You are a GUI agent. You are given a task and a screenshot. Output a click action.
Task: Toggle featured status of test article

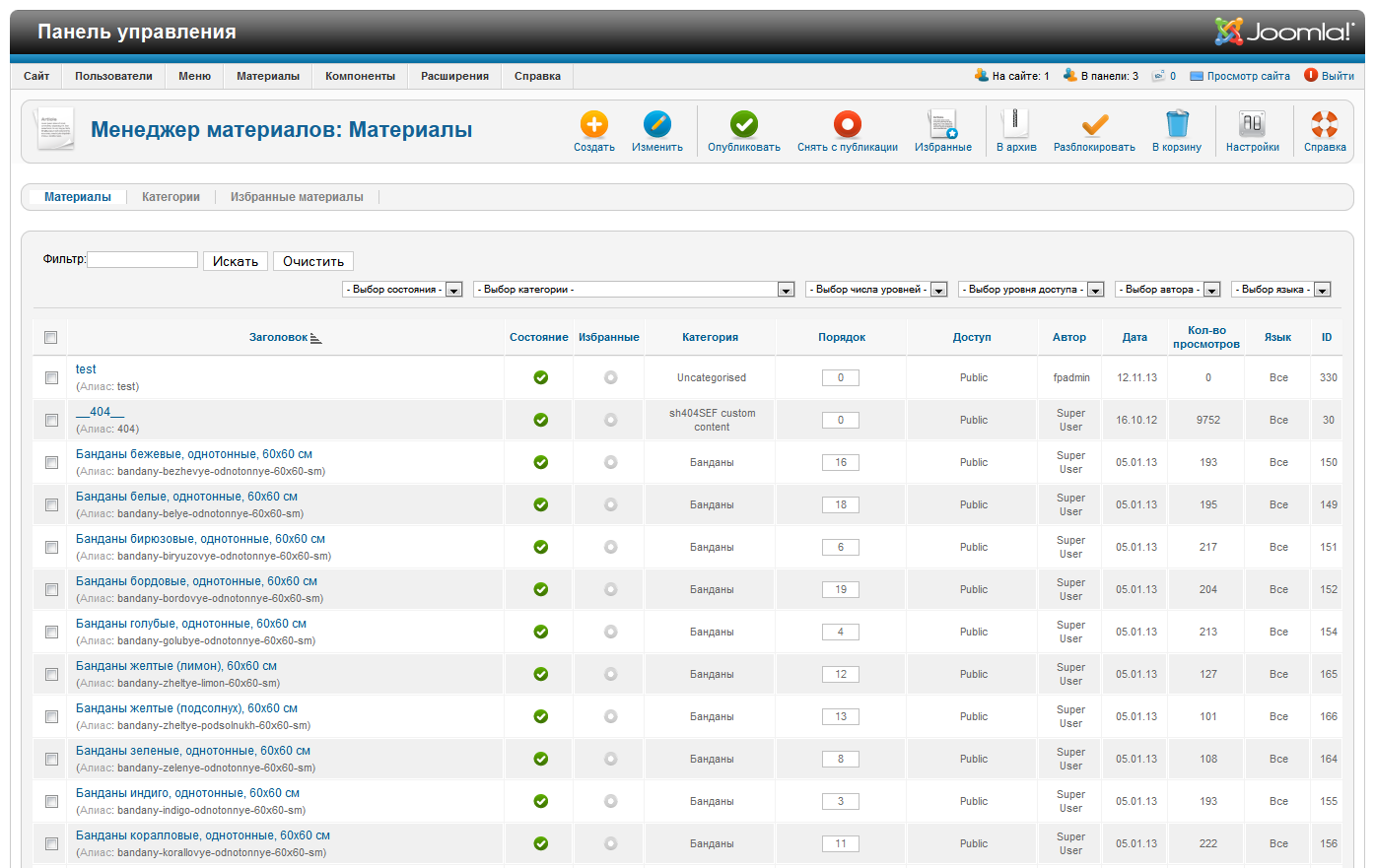[611, 377]
